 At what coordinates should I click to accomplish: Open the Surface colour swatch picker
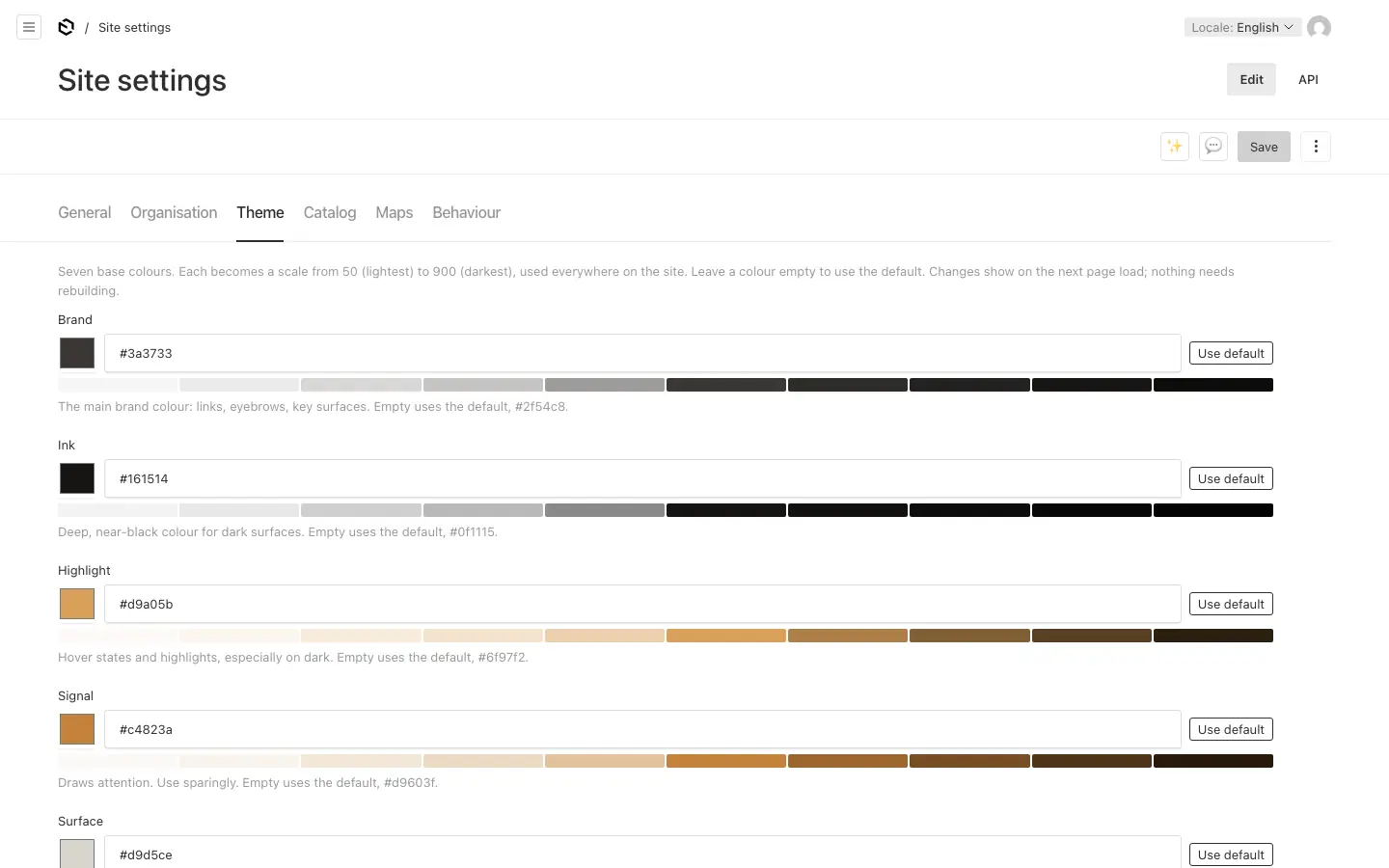[x=77, y=854]
